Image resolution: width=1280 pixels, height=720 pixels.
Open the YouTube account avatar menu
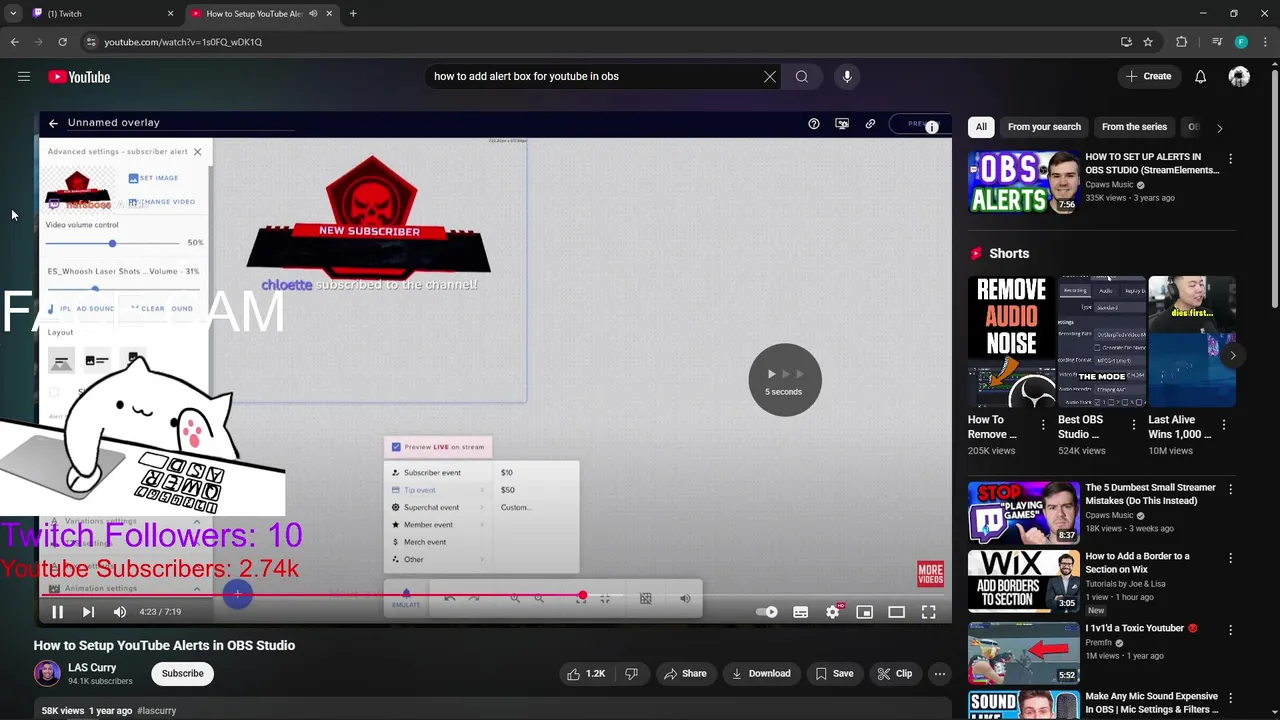click(x=1239, y=76)
